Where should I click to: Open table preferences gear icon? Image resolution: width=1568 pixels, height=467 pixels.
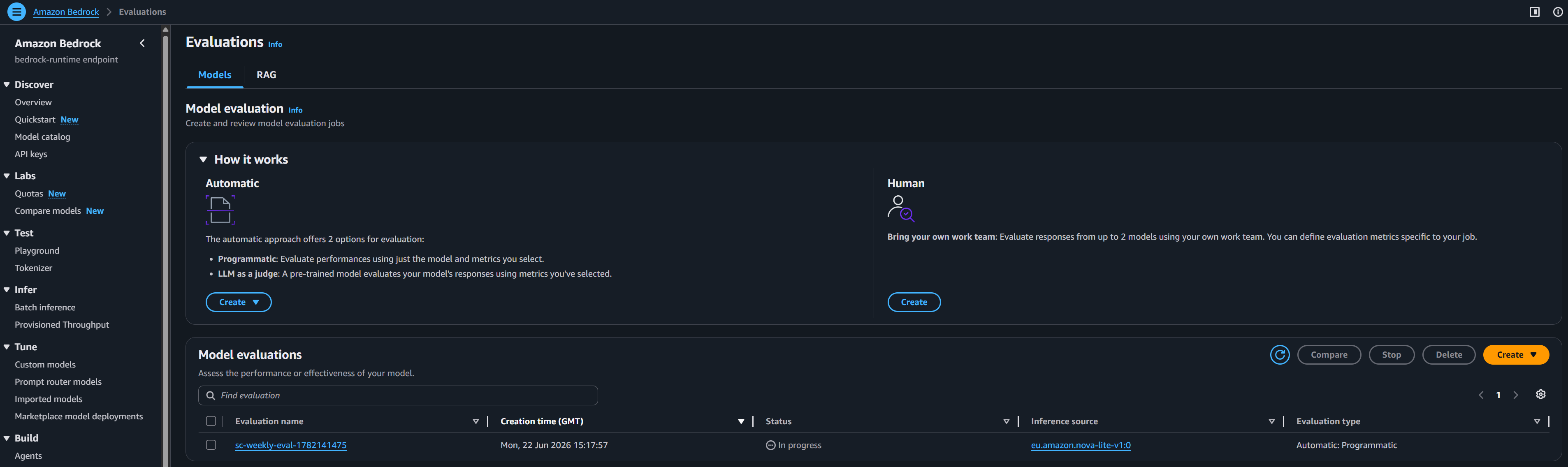click(1540, 395)
